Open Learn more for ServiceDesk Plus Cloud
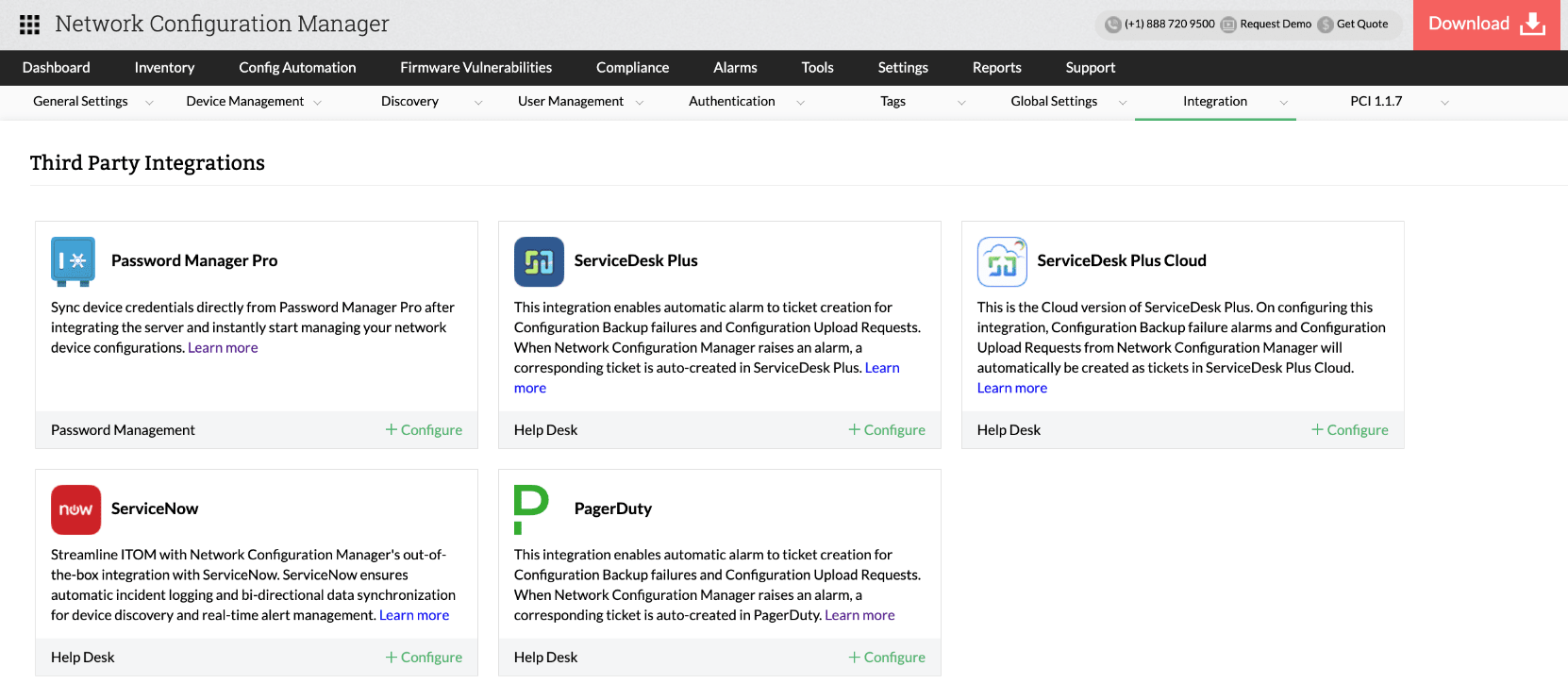The width and height of the screenshot is (1568, 700). coord(1012,389)
